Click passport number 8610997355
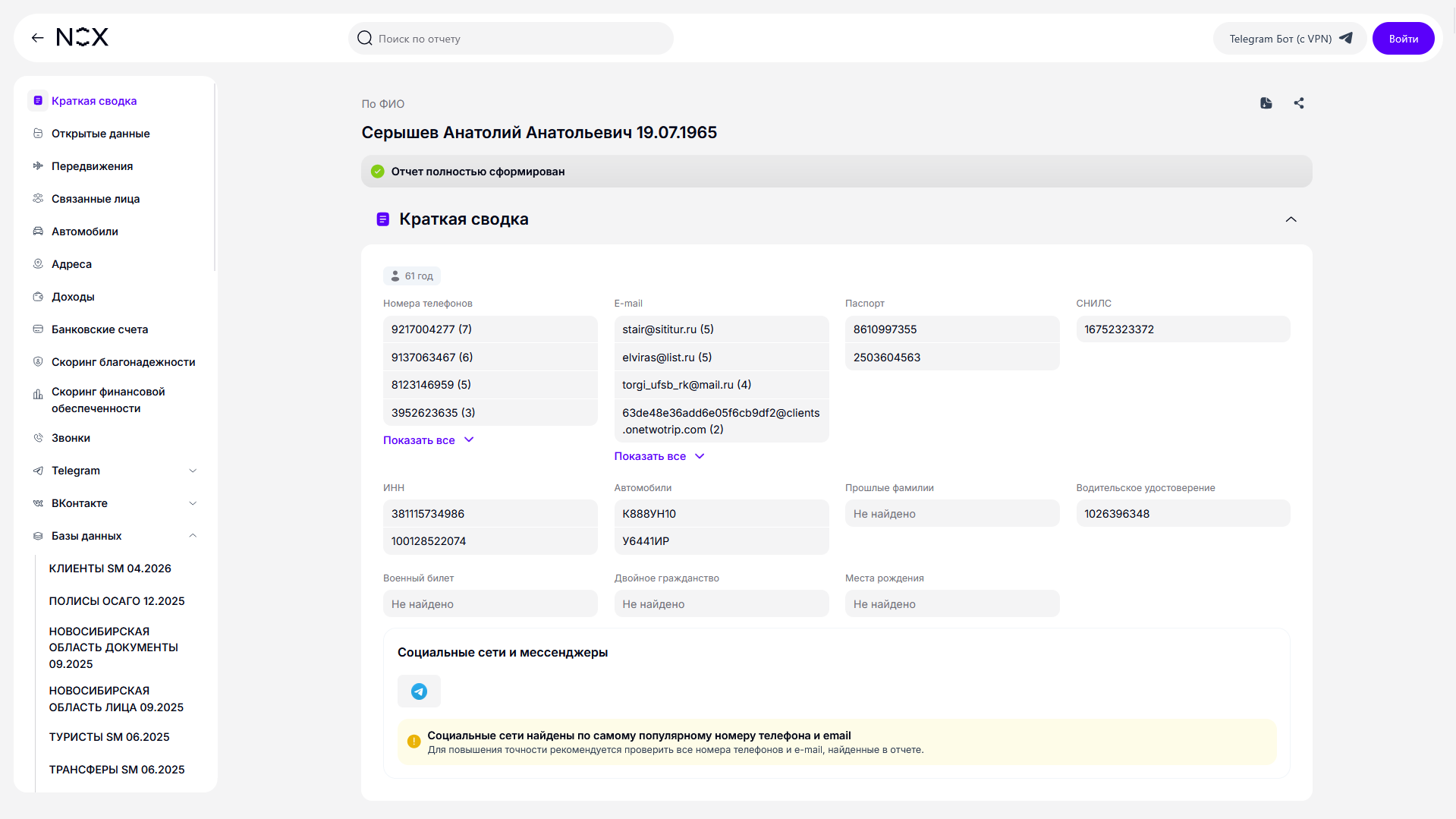Viewport: 1456px width, 819px height. 952,329
